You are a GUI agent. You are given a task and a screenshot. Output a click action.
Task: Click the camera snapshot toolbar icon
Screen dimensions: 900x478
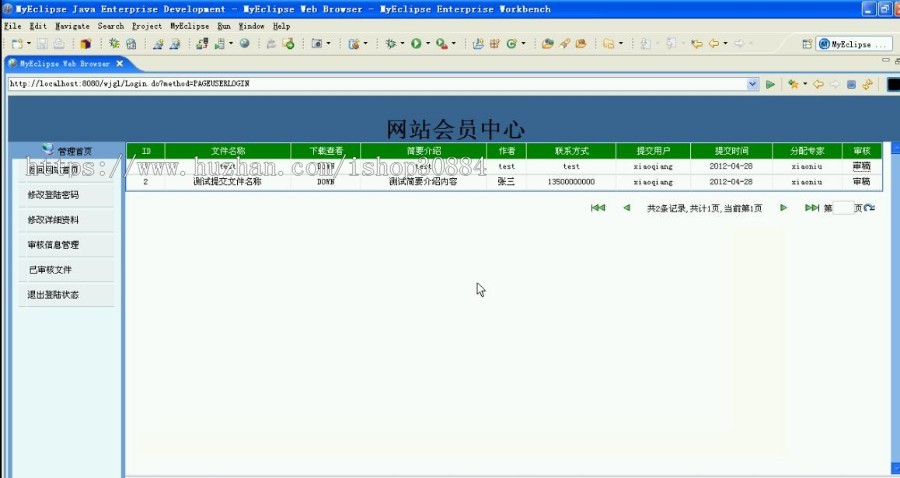click(x=316, y=44)
